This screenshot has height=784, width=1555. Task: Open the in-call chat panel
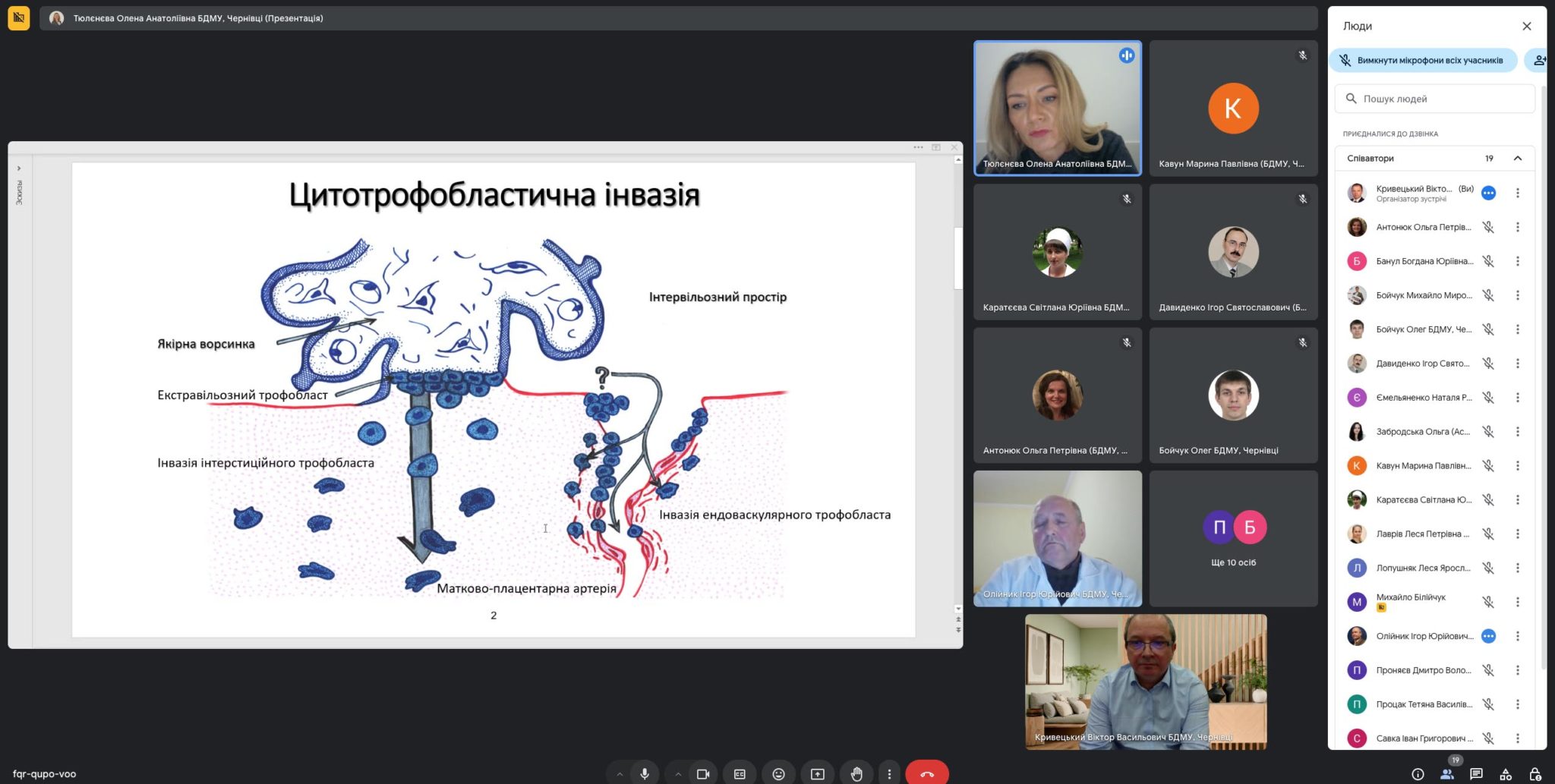coord(1476,774)
